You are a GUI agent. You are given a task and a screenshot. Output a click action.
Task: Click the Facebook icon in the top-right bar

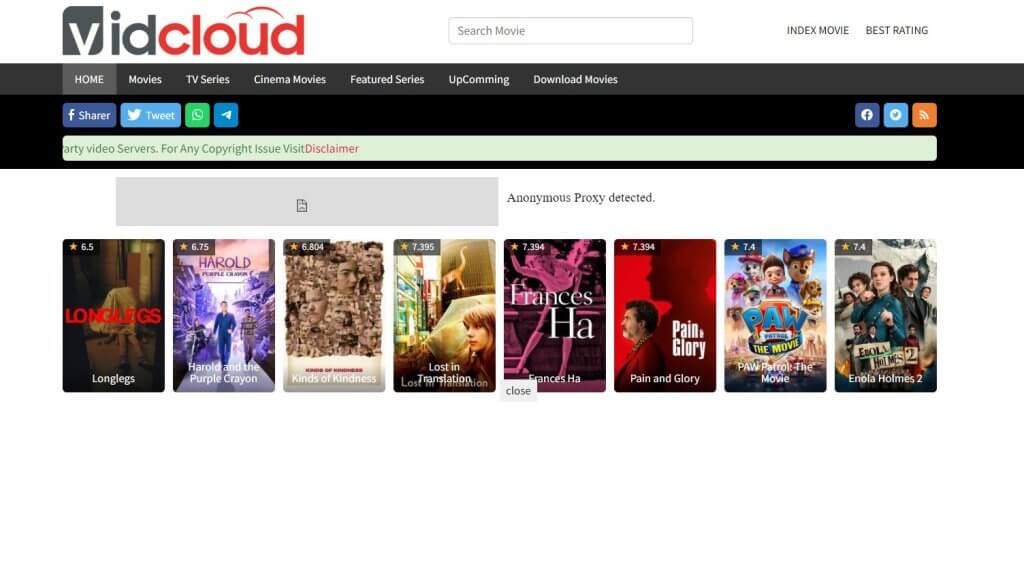tap(866, 114)
